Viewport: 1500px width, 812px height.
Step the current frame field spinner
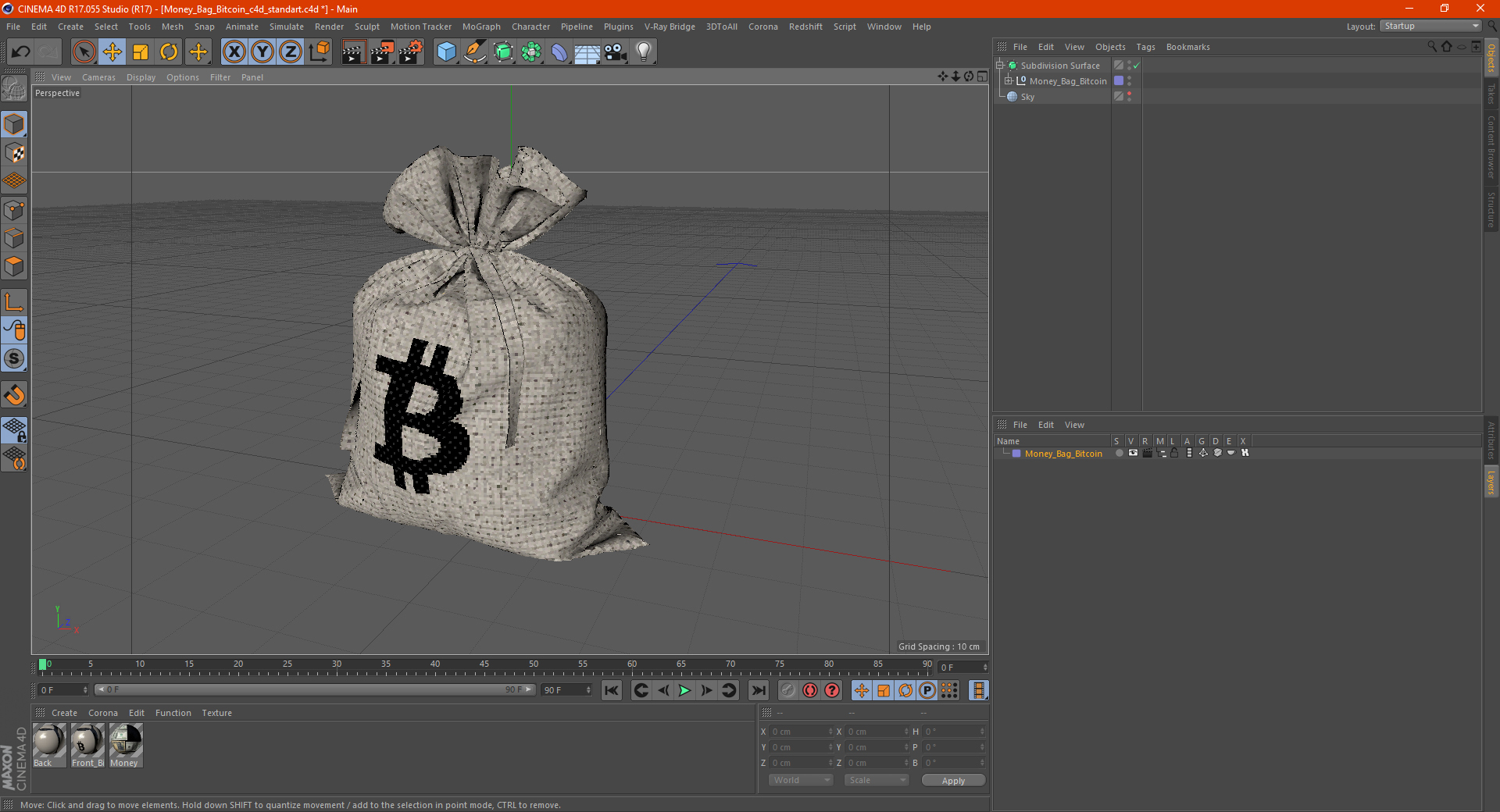click(x=985, y=668)
